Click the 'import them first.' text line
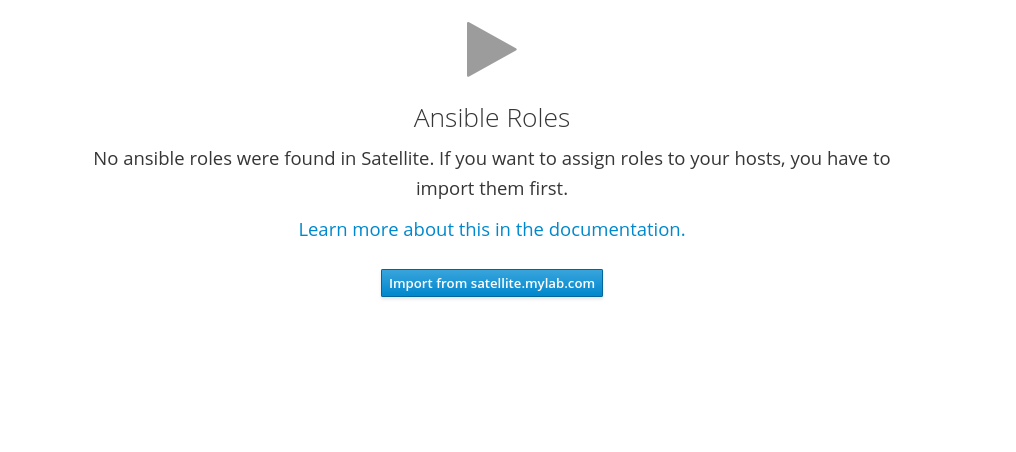The height and width of the screenshot is (452, 1016). click(x=492, y=188)
